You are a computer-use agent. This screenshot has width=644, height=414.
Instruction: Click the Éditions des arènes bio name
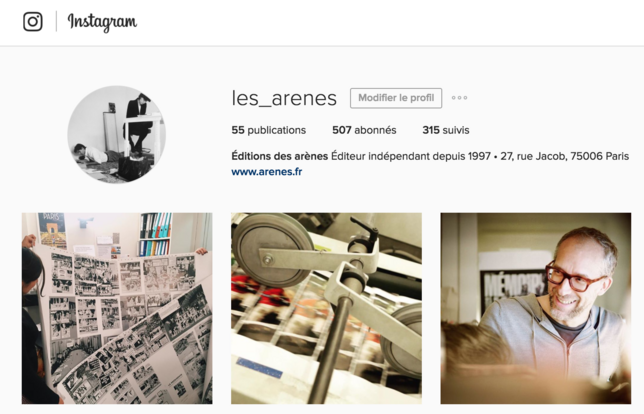(x=279, y=156)
